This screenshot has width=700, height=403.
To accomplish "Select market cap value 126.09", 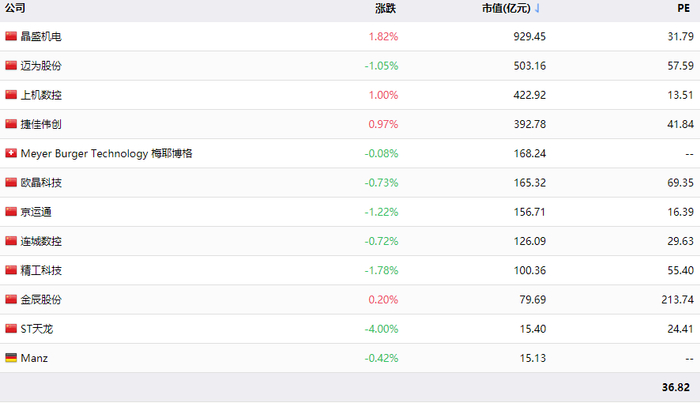I will click(x=529, y=241).
